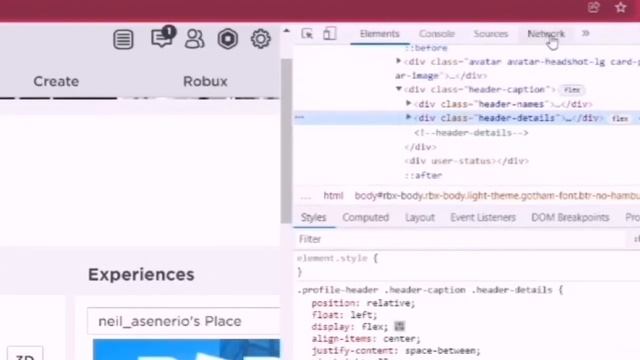Select the div user-status node

point(466,161)
